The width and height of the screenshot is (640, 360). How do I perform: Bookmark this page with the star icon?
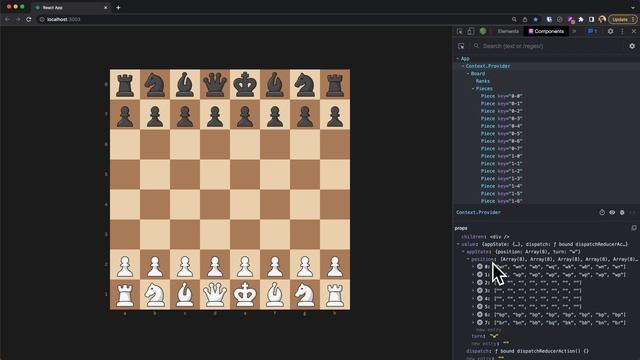pyautogui.click(x=536, y=19)
